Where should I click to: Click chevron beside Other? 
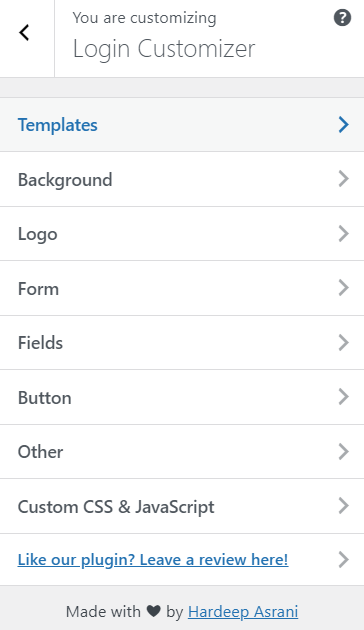click(x=344, y=452)
